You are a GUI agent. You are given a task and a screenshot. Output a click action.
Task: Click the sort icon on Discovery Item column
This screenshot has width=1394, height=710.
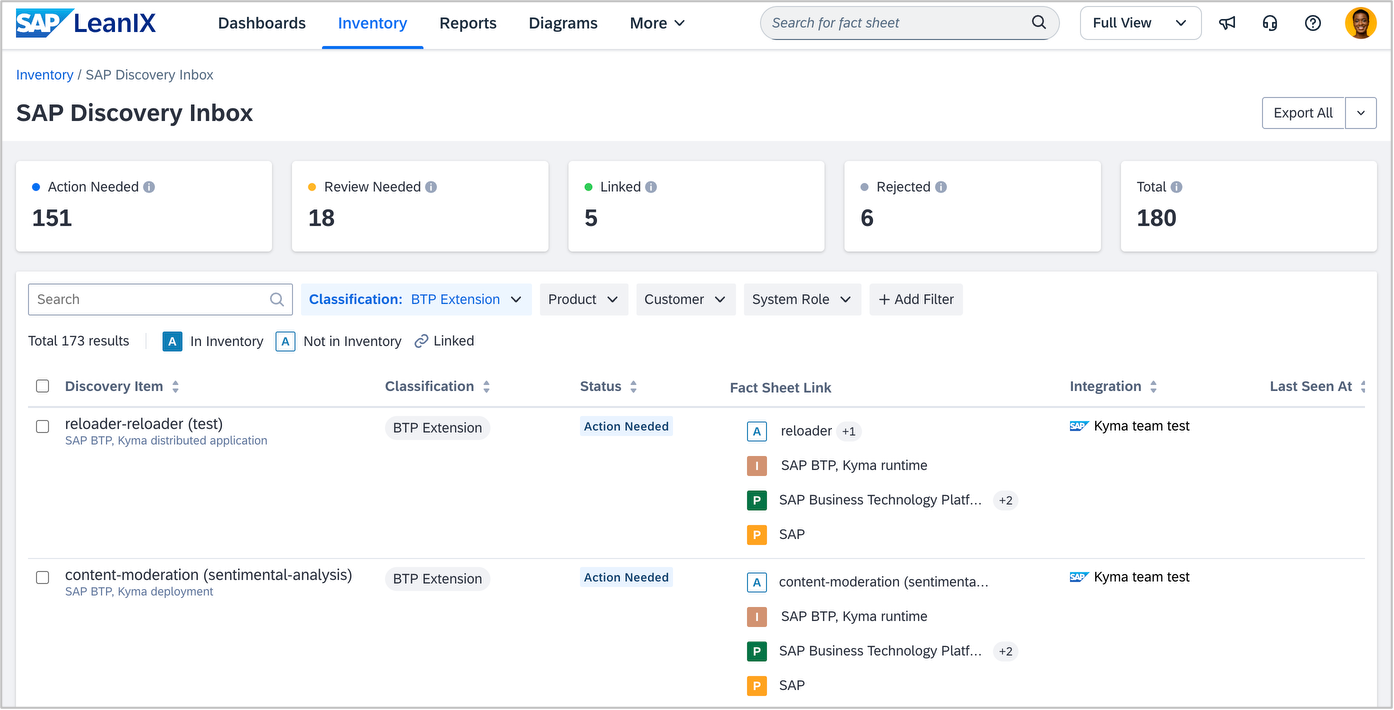click(x=176, y=387)
